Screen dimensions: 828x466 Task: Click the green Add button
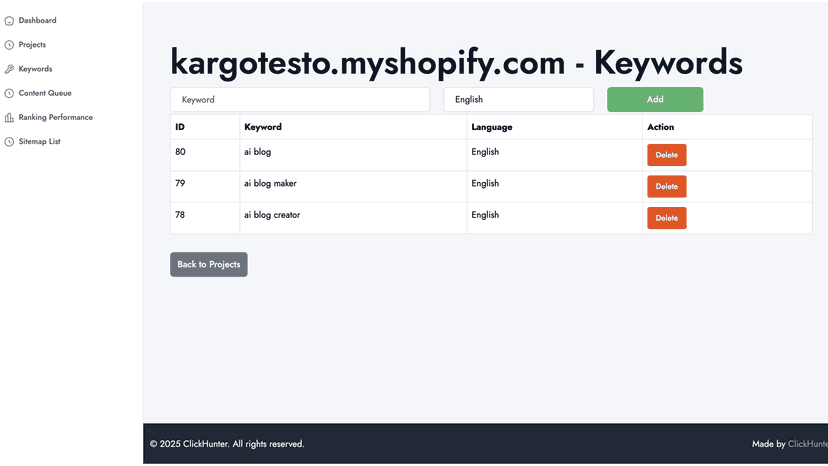pyautogui.click(x=655, y=99)
